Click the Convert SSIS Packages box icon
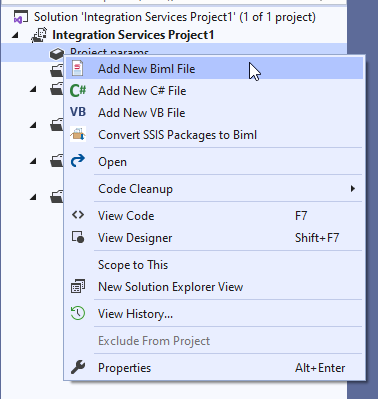This screenshot has width=378, height=399. click(x=78, y=134)
